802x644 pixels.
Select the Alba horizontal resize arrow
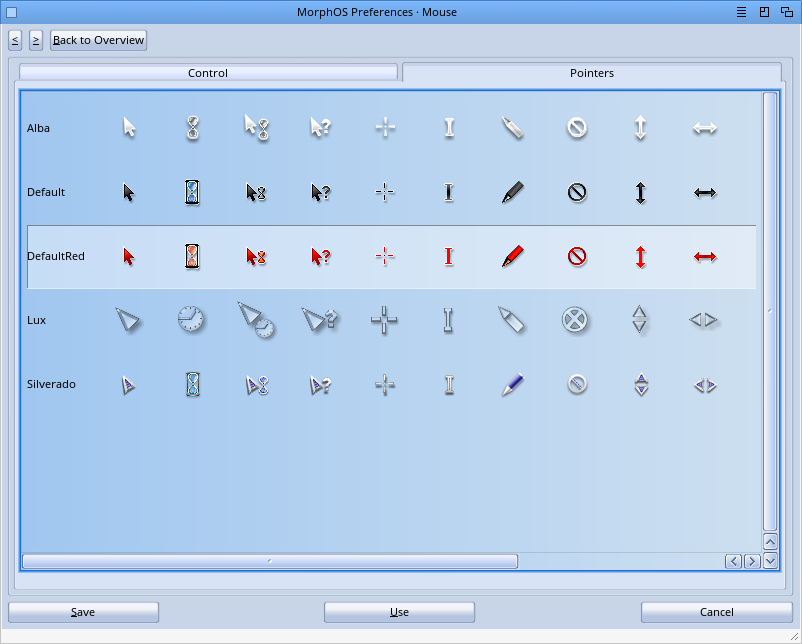click(x=705, y=128)
